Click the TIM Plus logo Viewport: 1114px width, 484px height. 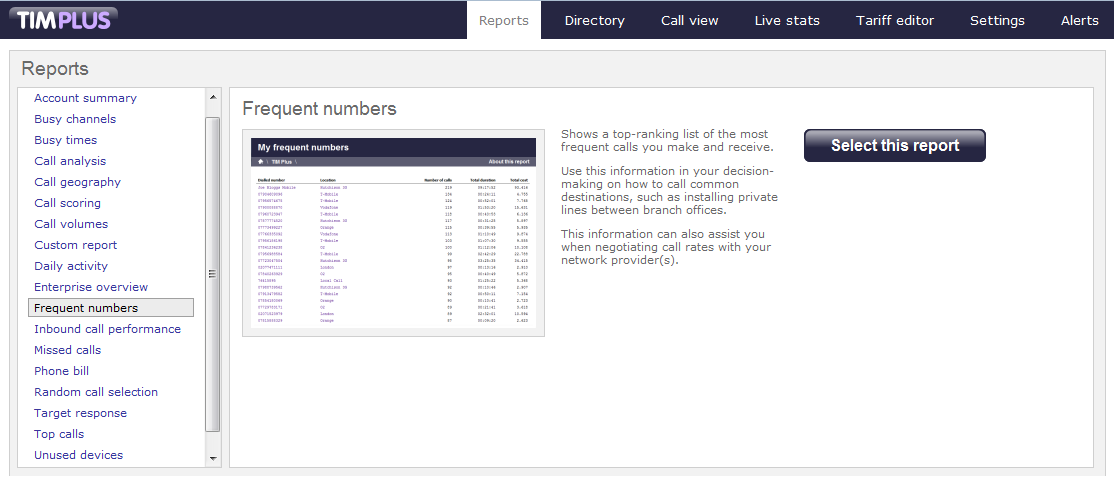[x=62, y=19]
